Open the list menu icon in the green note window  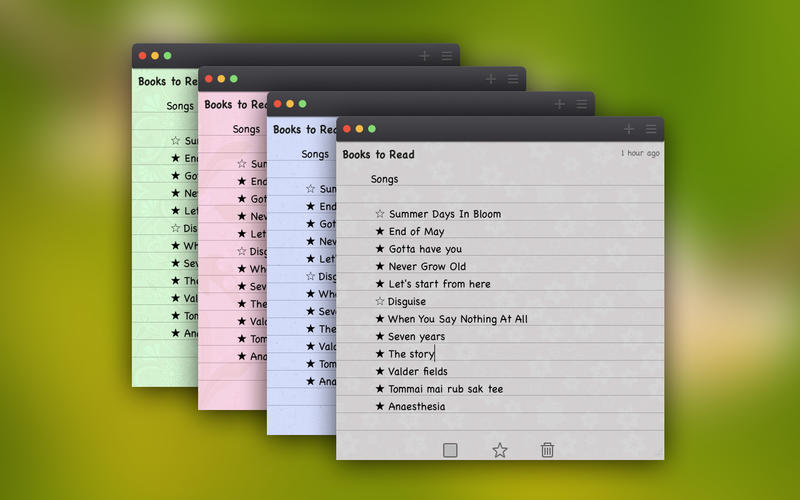click(447, 56)
